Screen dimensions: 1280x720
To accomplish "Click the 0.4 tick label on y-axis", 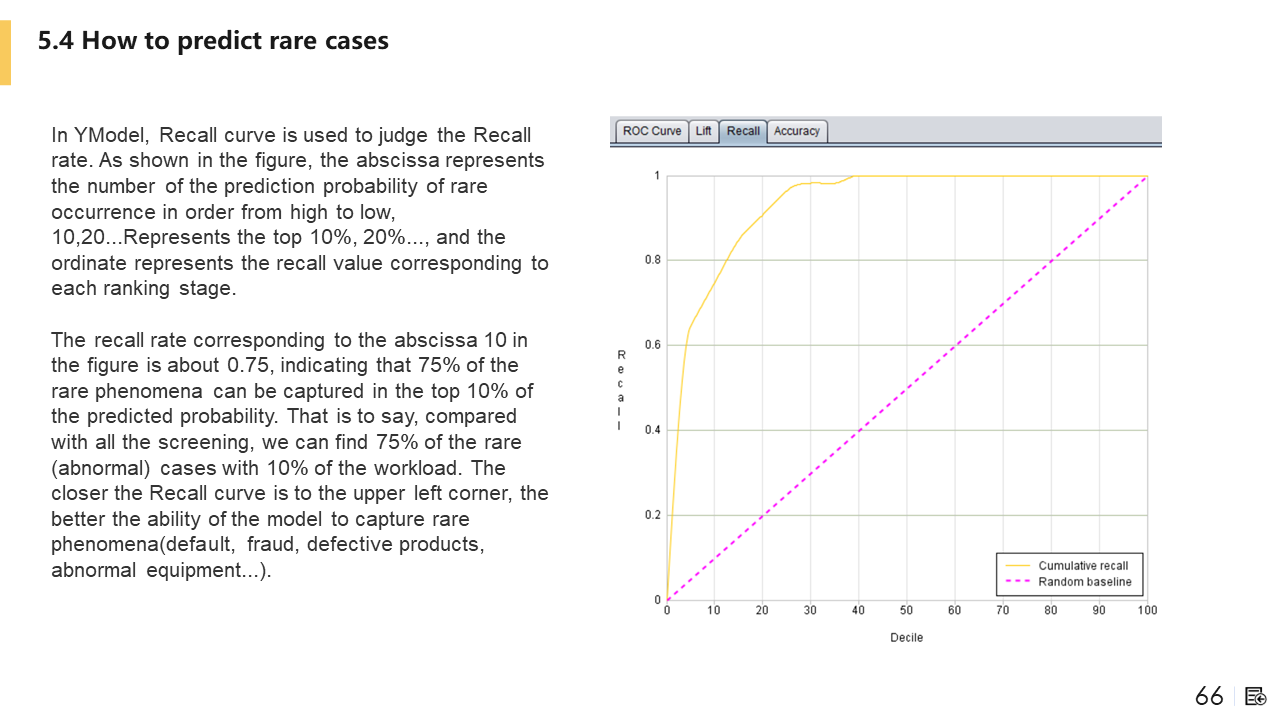I will 651,430.
